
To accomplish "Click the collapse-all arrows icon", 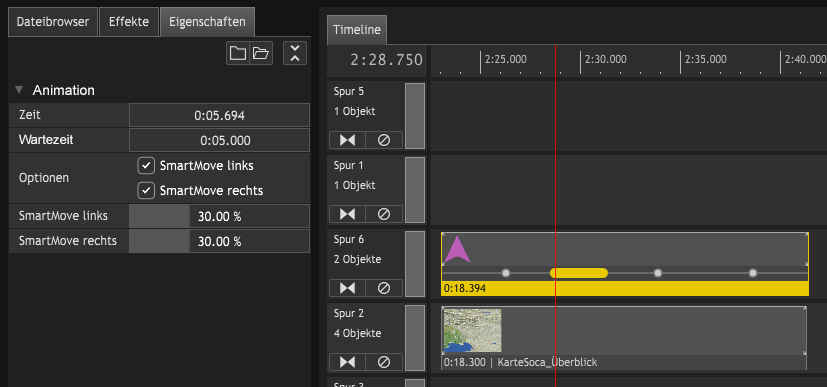I will tap(295, 53).
